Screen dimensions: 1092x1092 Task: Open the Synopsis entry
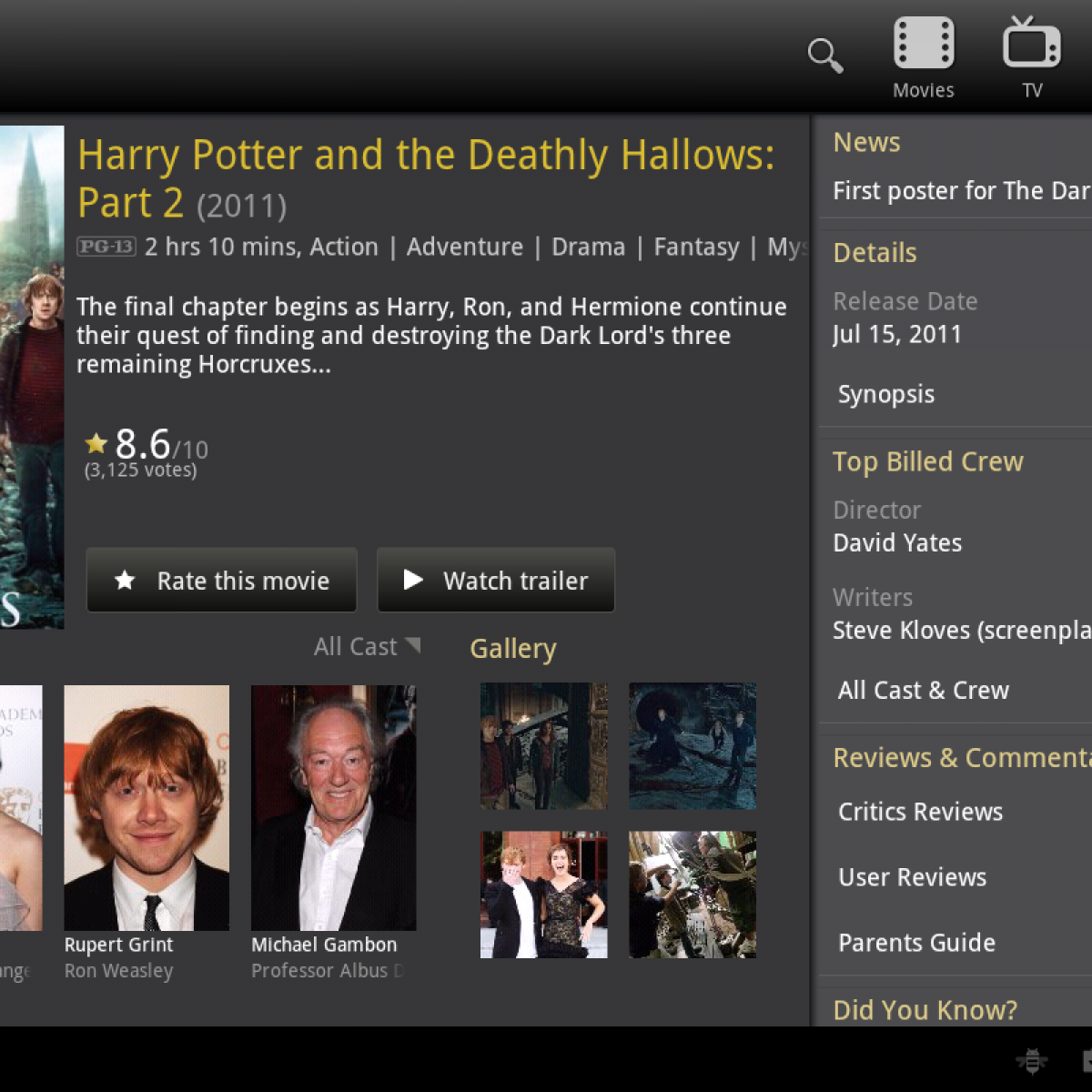coord(885,395)
